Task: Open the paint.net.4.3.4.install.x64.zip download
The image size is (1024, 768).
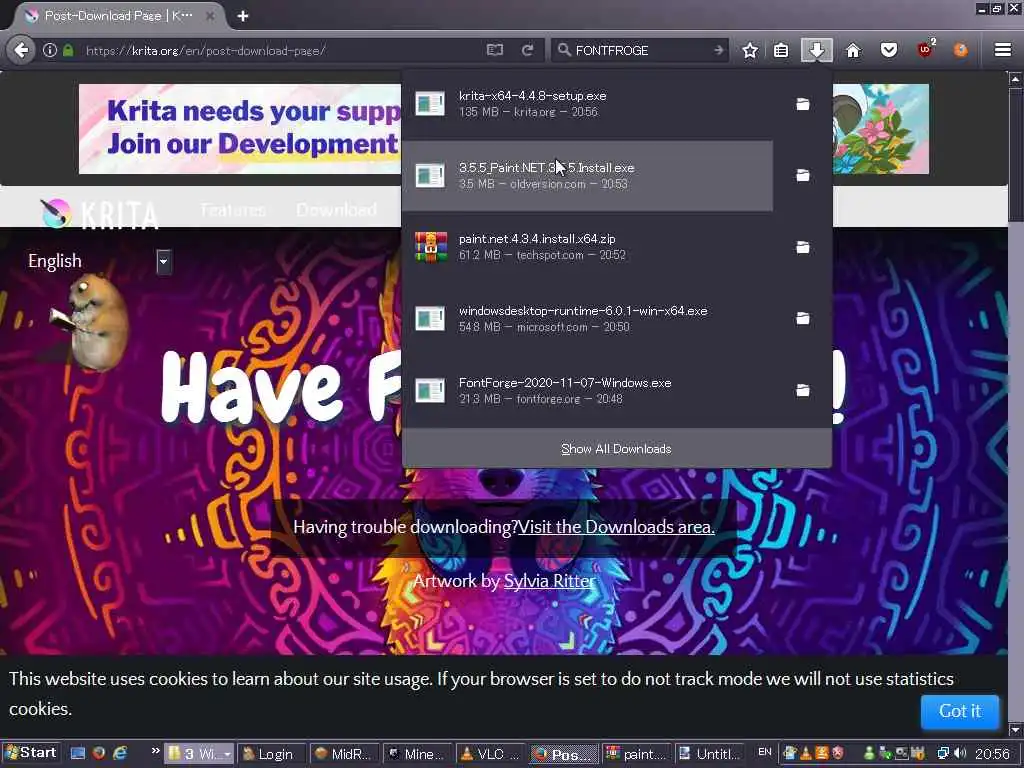Action: (x=588, y=247)
